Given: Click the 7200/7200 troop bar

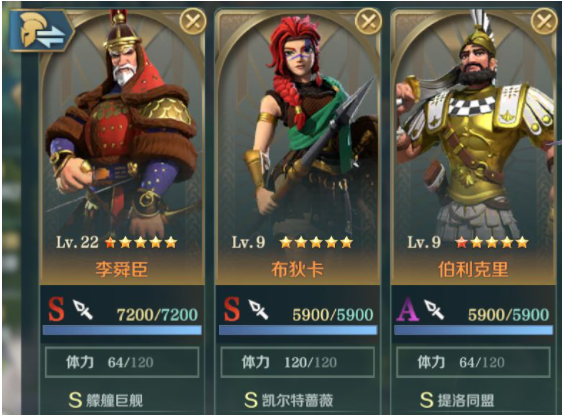Looking at the screenshot, I should (x=122, y=330).
